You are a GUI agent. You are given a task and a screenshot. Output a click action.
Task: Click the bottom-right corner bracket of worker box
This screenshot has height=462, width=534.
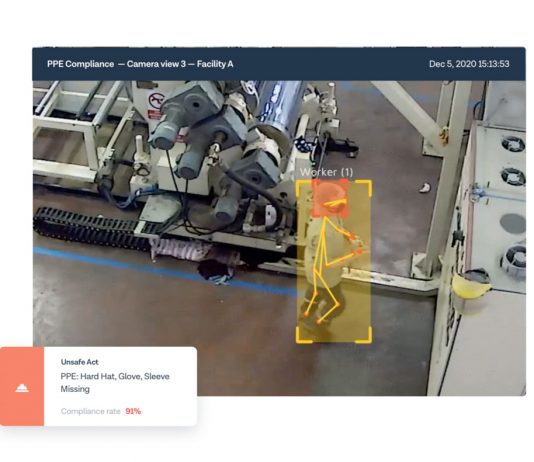pyautogui.click(x=364, y=335)
